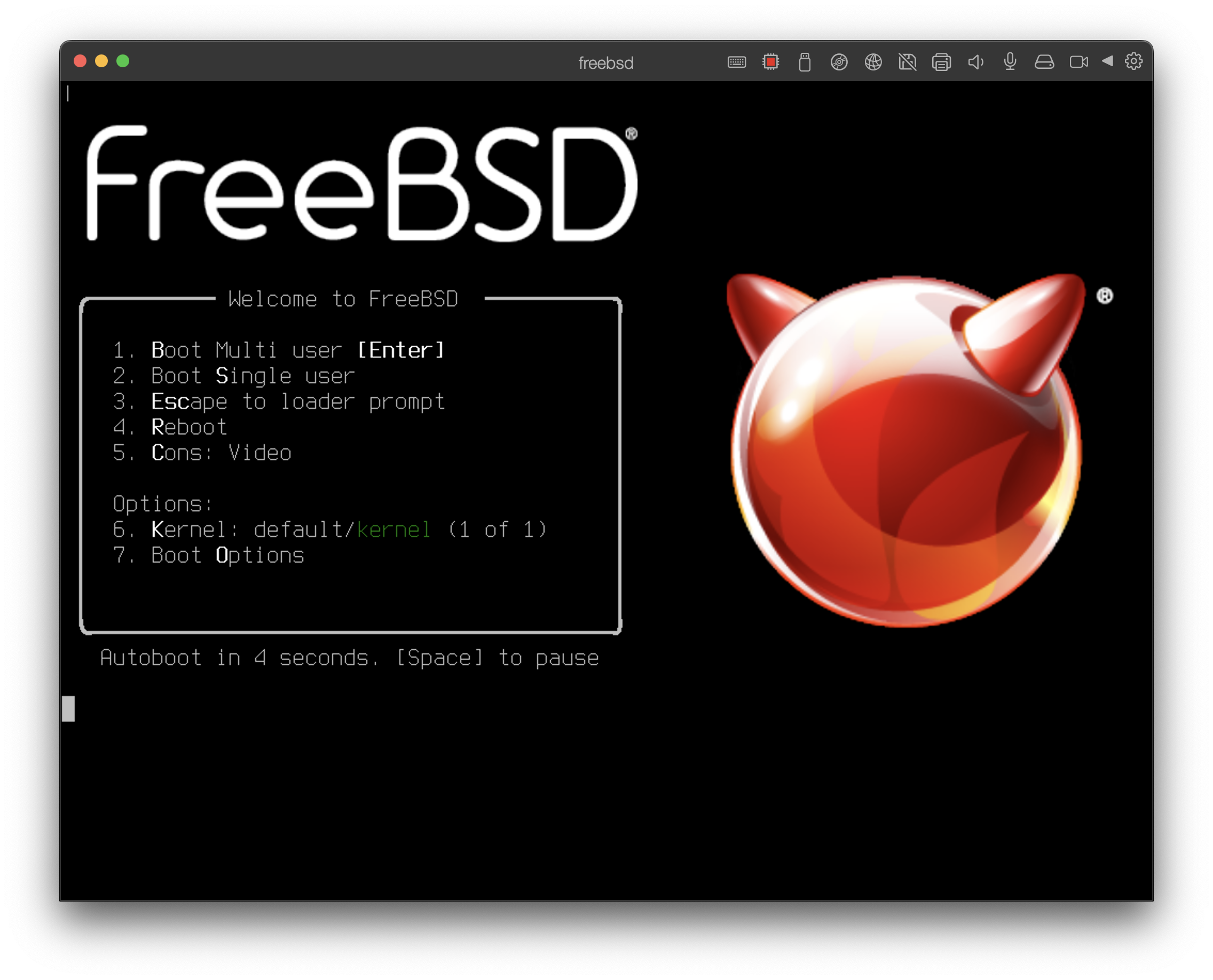This screenshot has width=1213, height=980.
Task: Click the speaker sound icon
Action: point(976,62)
